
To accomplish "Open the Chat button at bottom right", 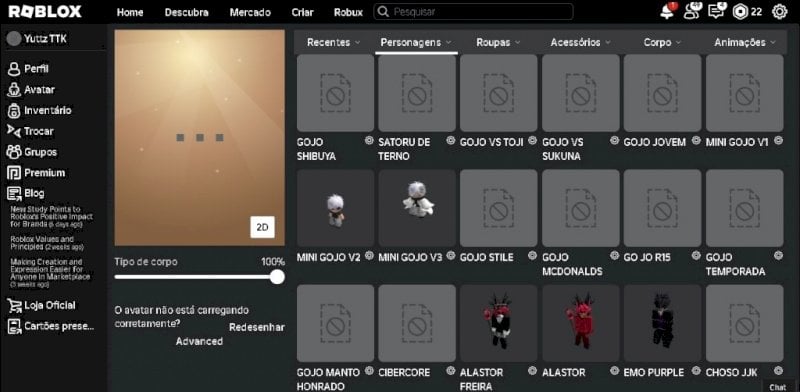I will pyautogui.click(x=778, y=387).
